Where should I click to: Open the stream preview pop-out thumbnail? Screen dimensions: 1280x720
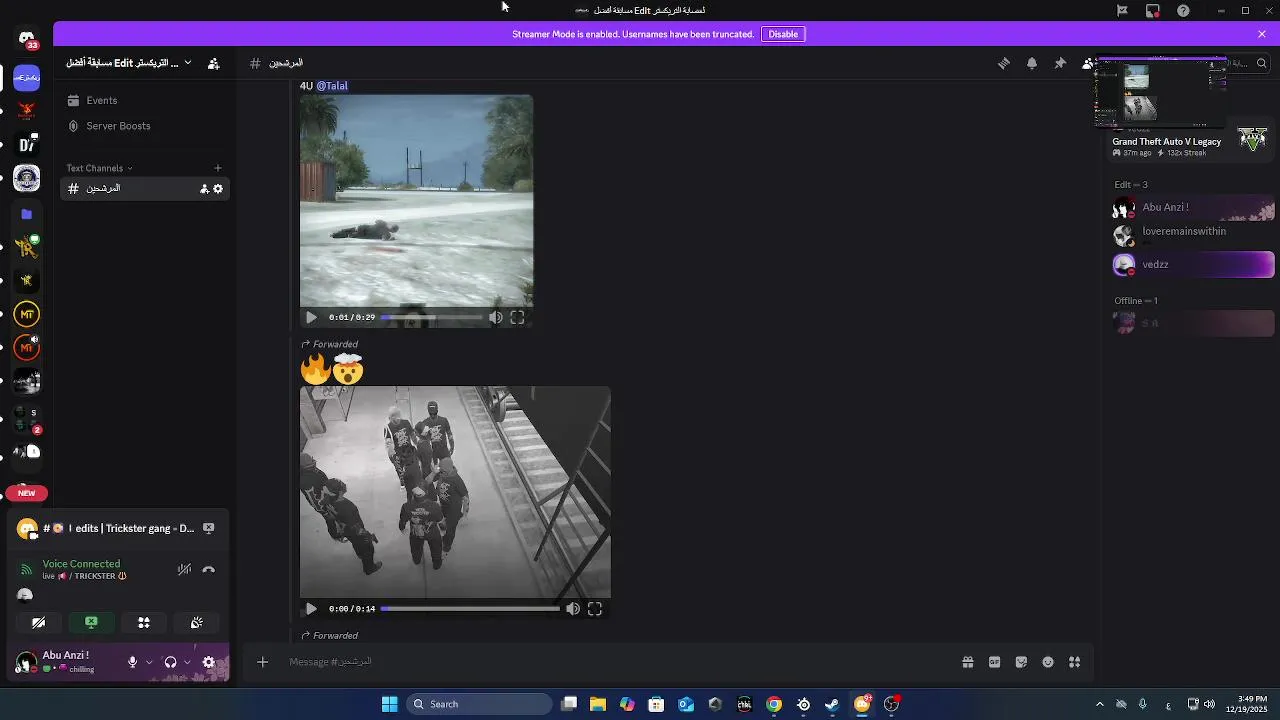tap(1161, 92)
